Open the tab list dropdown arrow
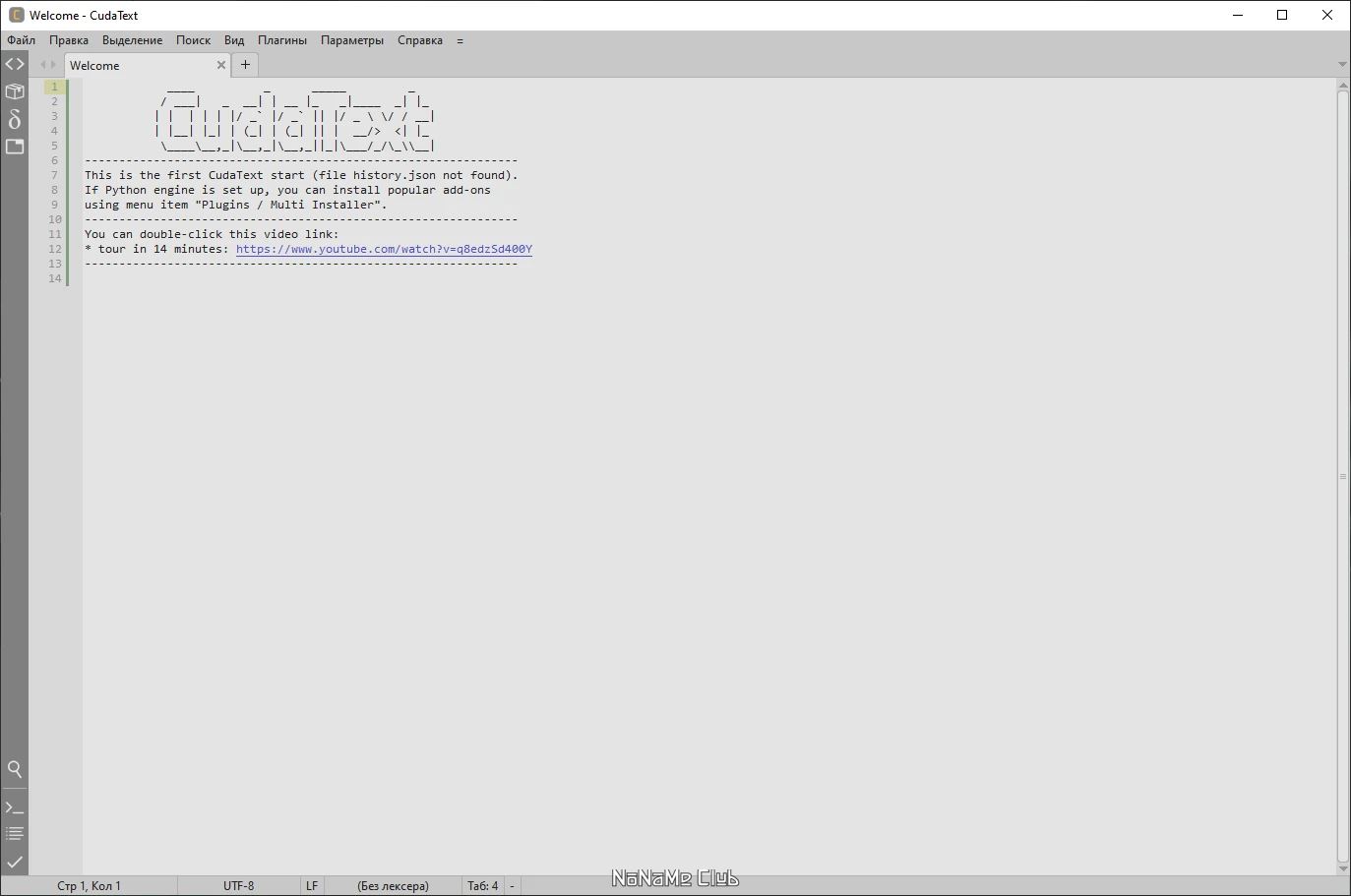1351x896 pixels. (1342, 65)
